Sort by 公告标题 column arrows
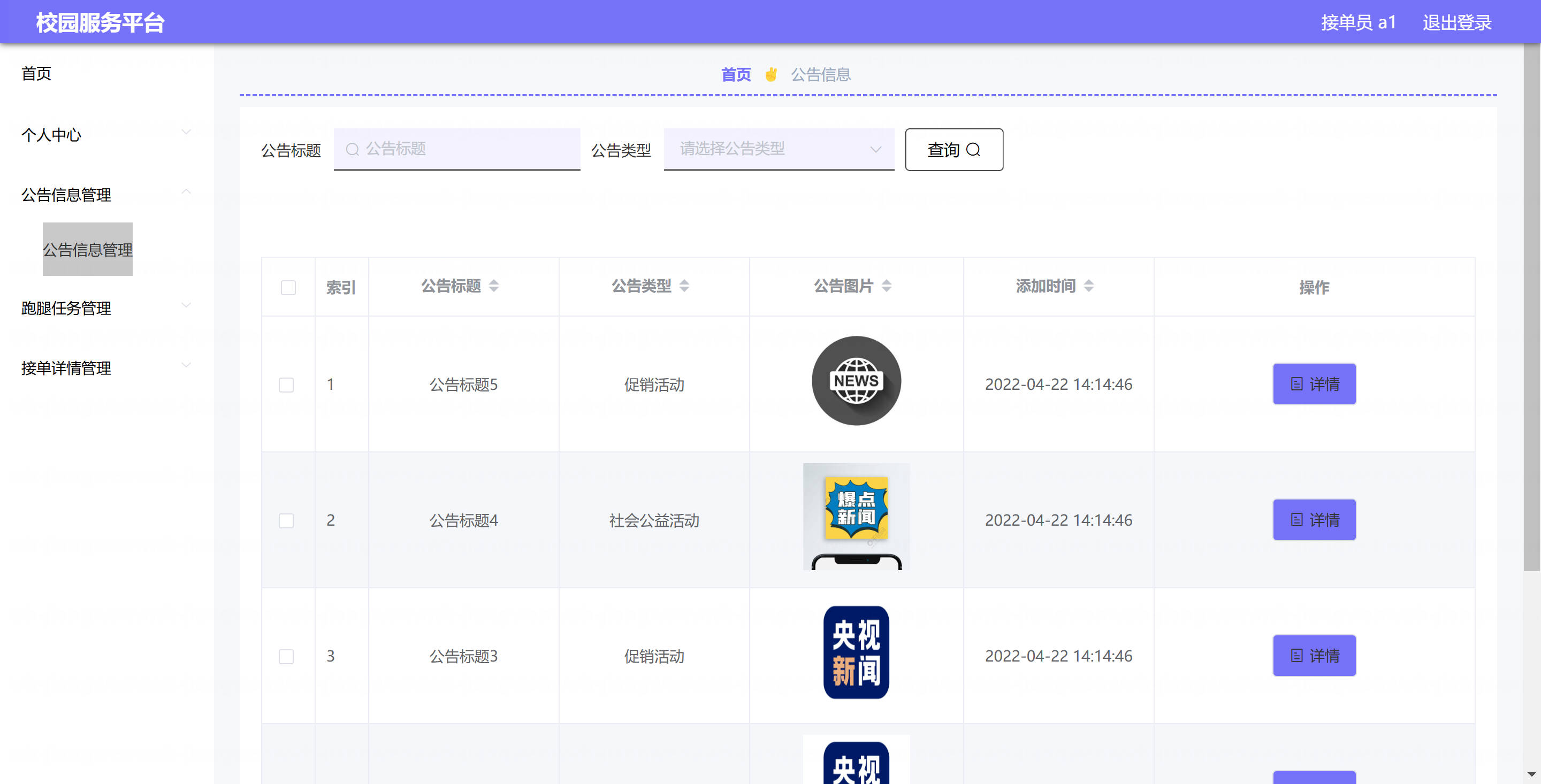 click(493, 286)
